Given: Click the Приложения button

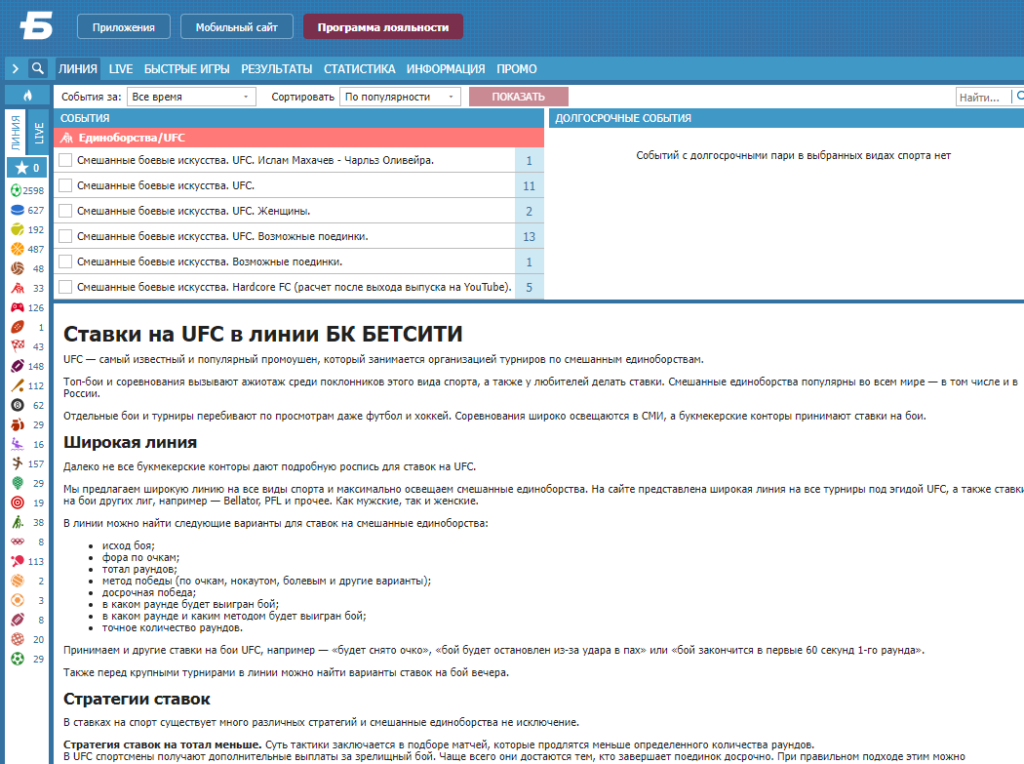Looking at the screenshot, I should (x=123, y=27).
